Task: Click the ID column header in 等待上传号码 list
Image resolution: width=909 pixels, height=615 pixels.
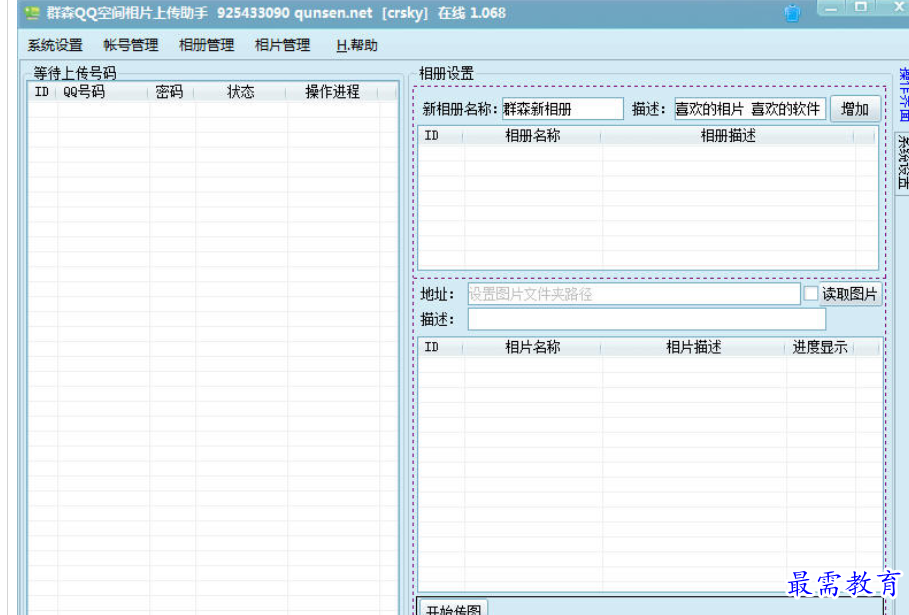Action: pos(42,92)
